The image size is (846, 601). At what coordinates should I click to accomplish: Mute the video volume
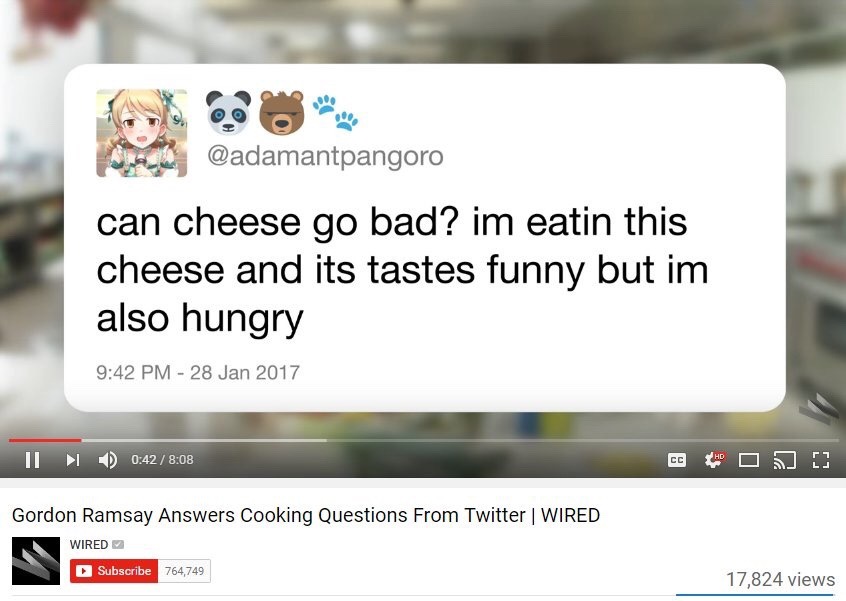[107, 460]
